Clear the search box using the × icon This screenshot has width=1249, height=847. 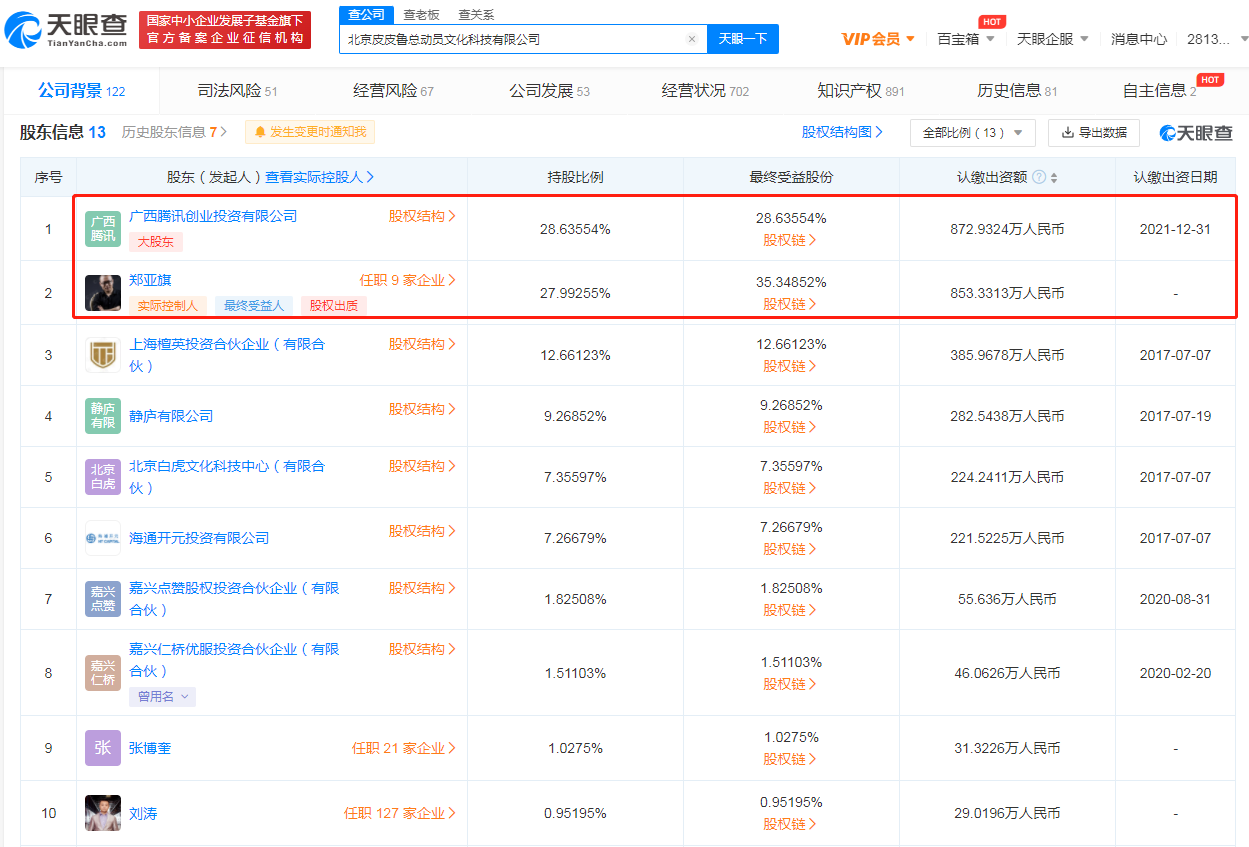[691, 38]
